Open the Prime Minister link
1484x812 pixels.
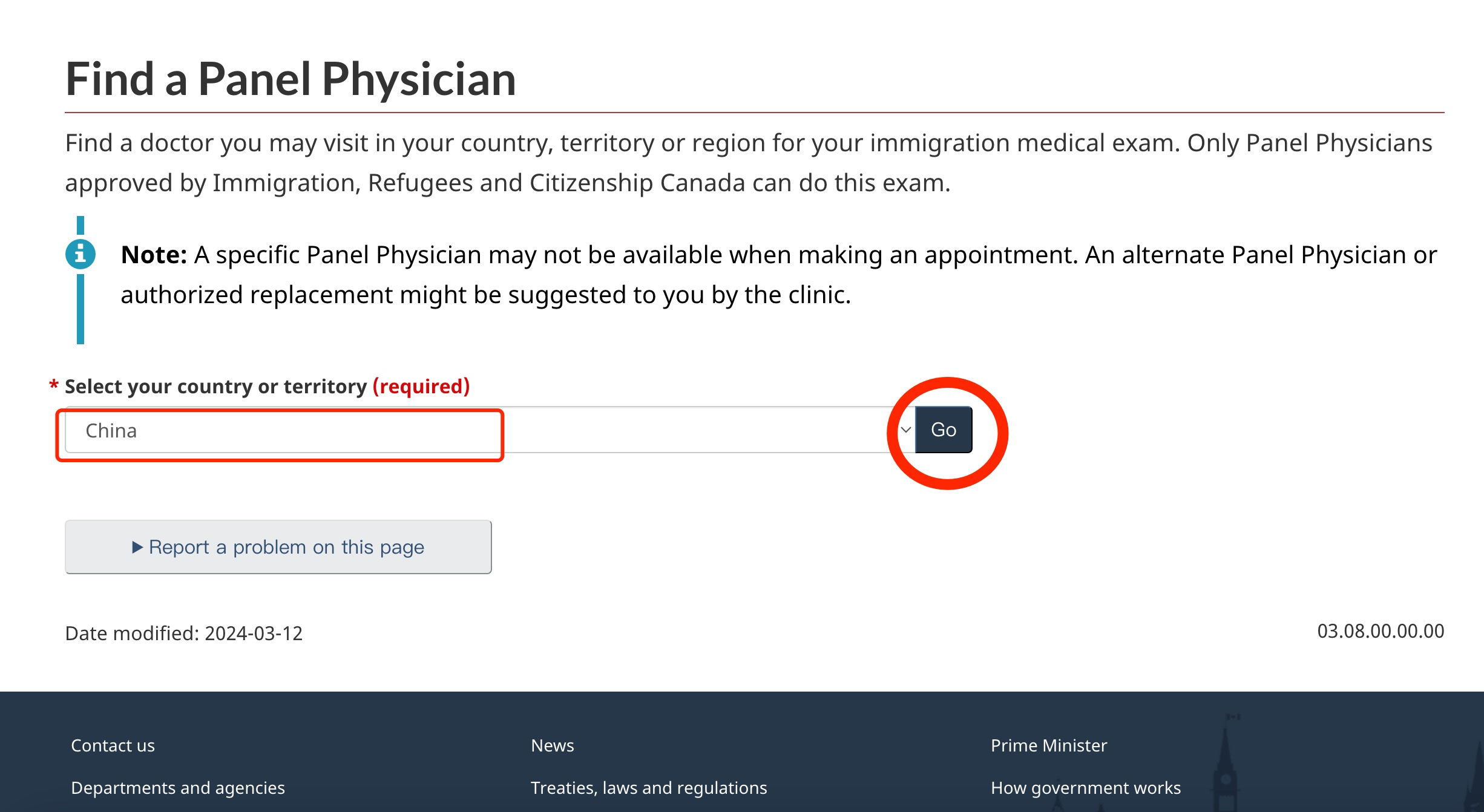pyautogui.click(x=1048, y=745)
